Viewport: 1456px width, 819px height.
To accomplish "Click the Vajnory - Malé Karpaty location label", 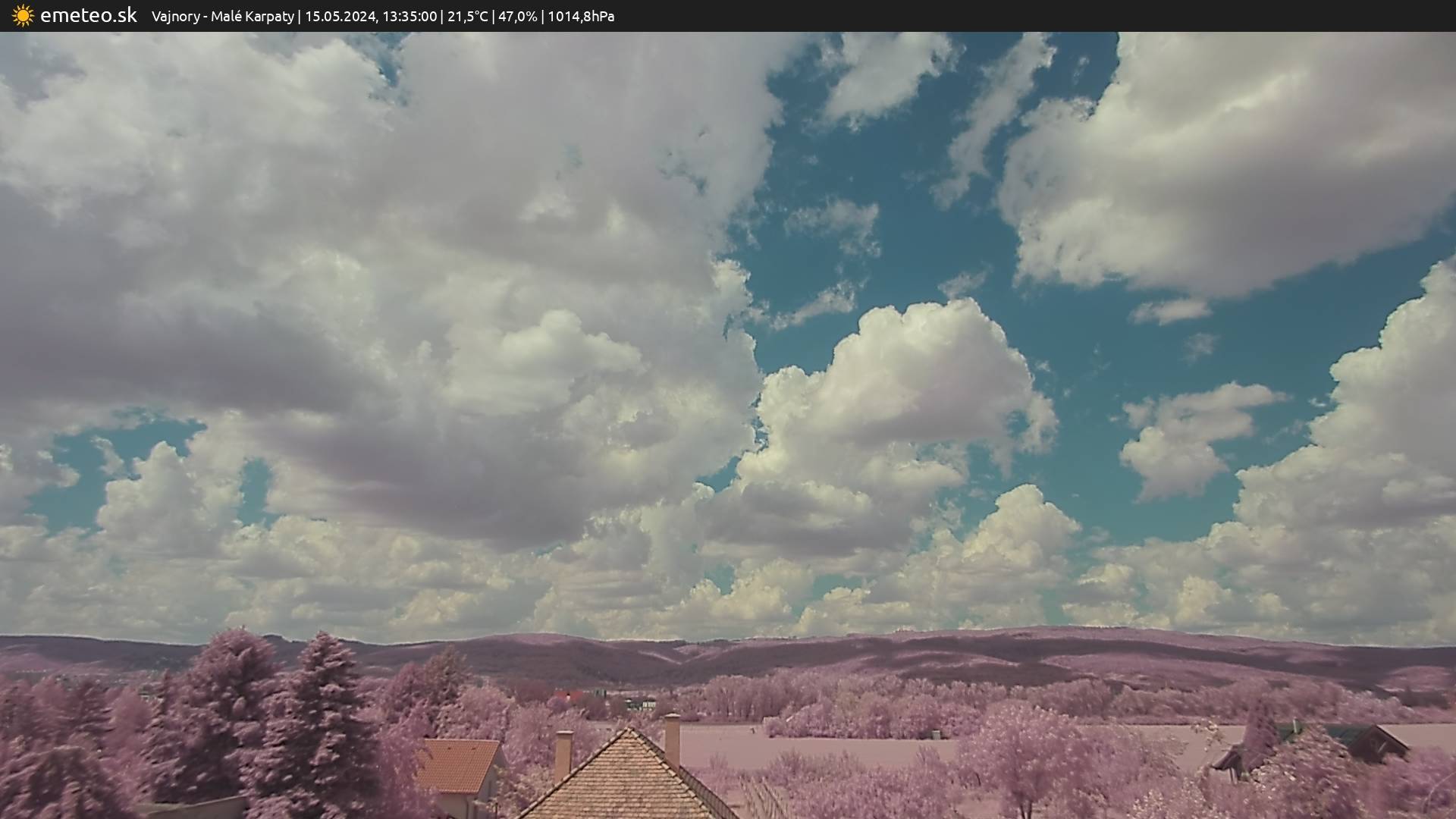I will [x=222, y=16].
